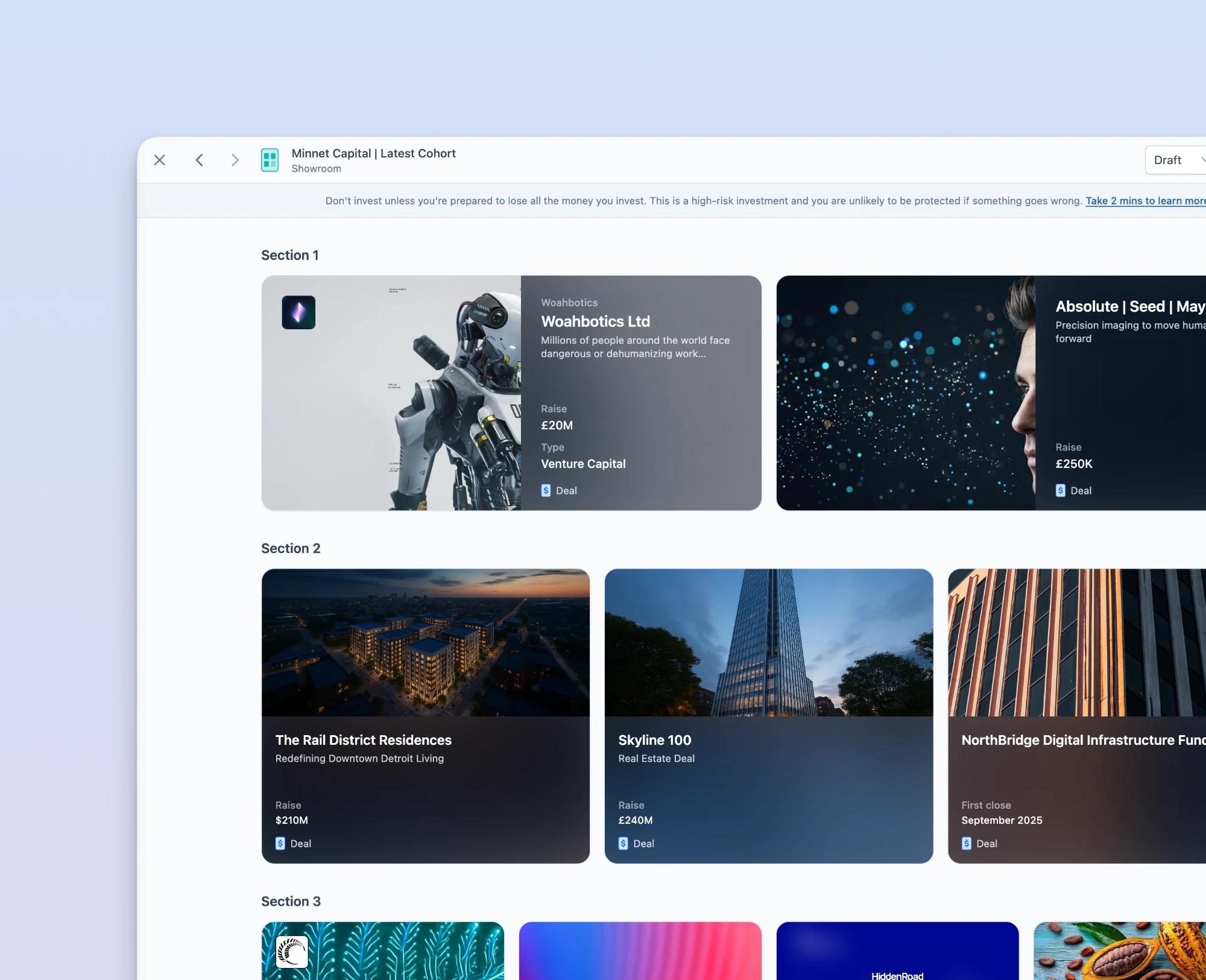Click the £240M raise value on Skyline 100
The image size is (1206, 980).
tap(636, 820)
